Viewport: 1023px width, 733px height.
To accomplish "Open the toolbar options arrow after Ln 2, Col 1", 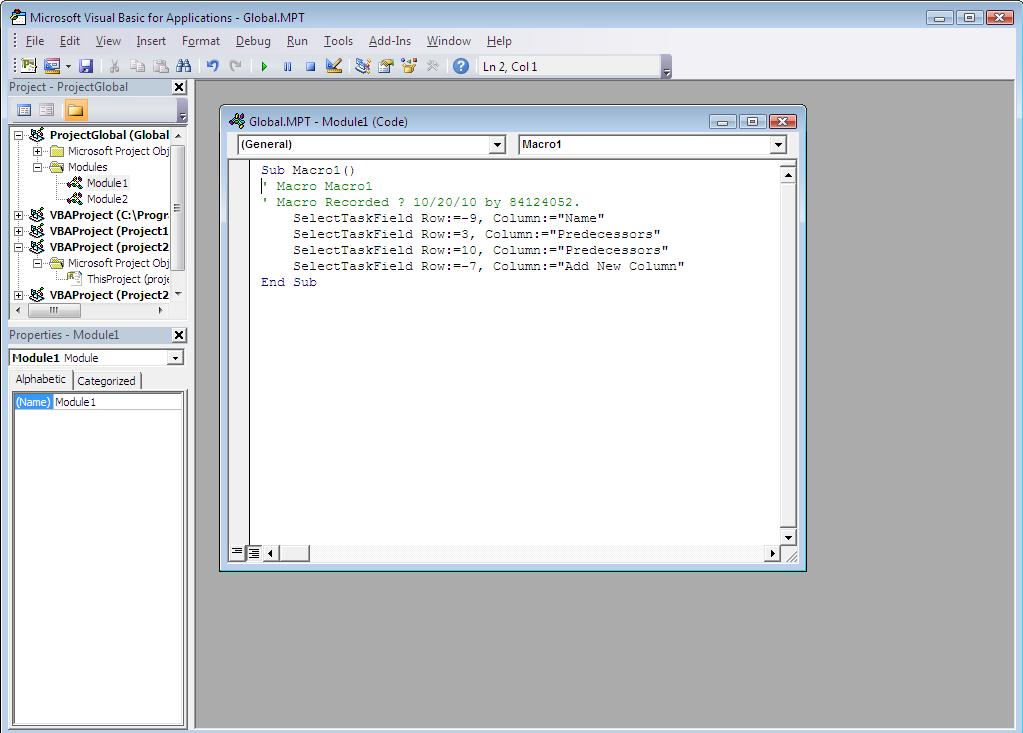I will point(666,67).
